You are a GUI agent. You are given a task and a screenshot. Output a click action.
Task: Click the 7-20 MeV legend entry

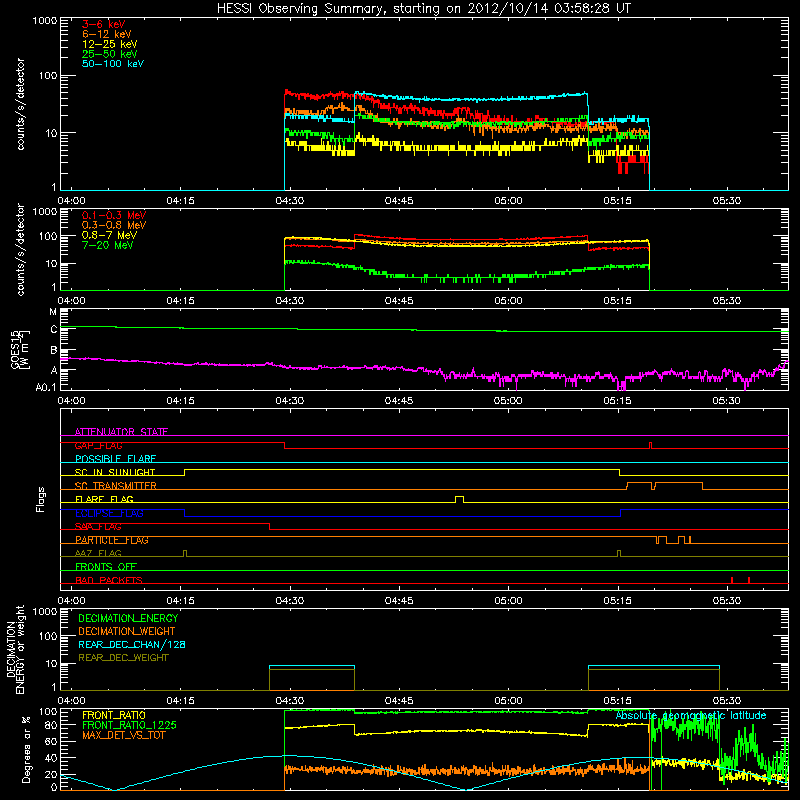tap(107, 245)
